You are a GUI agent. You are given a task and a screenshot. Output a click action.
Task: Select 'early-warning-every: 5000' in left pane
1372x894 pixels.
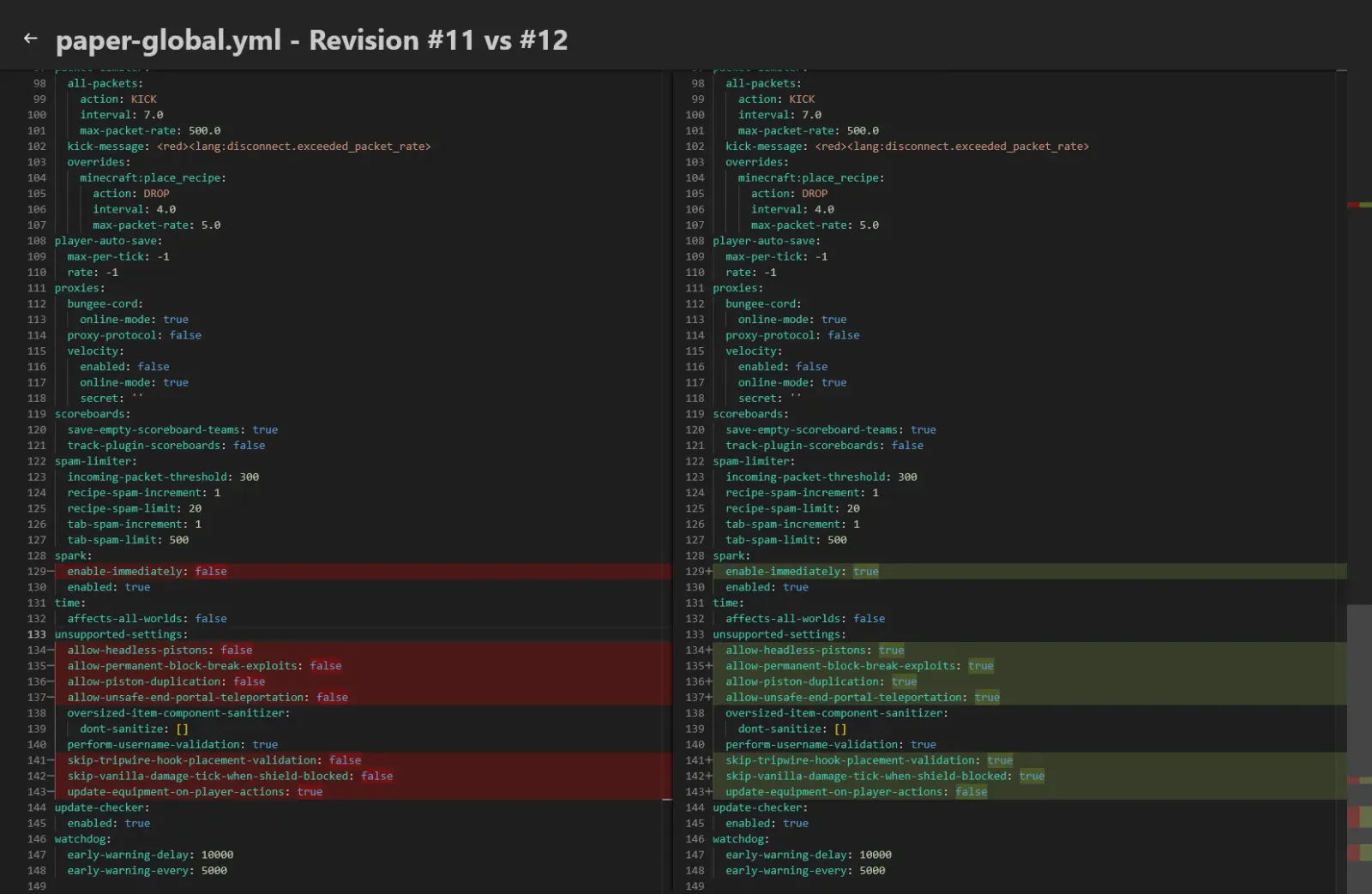pyautogui.click(x=147, y=871)
